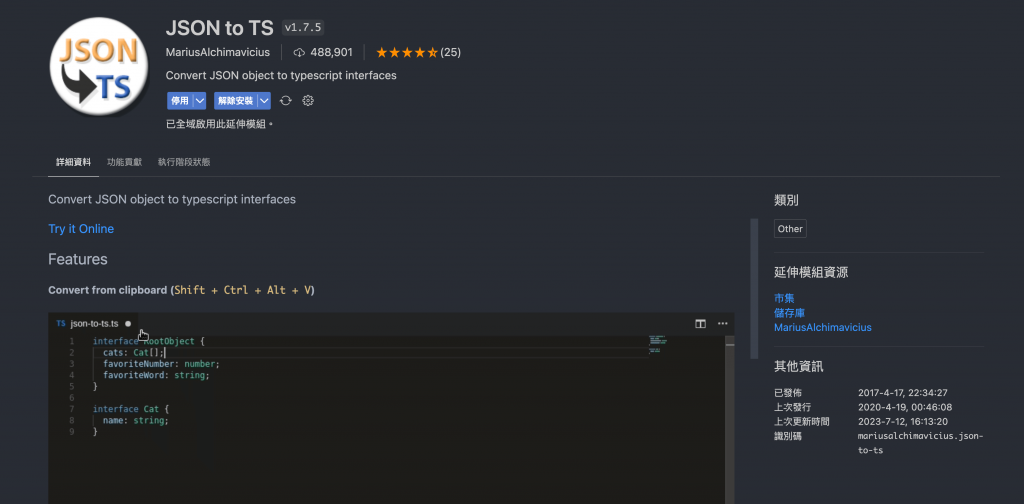The height and width of the screenshot is (504, 1024).
Task: Open MariusAlchimavicius link under resources
Action: coord(823,327)
